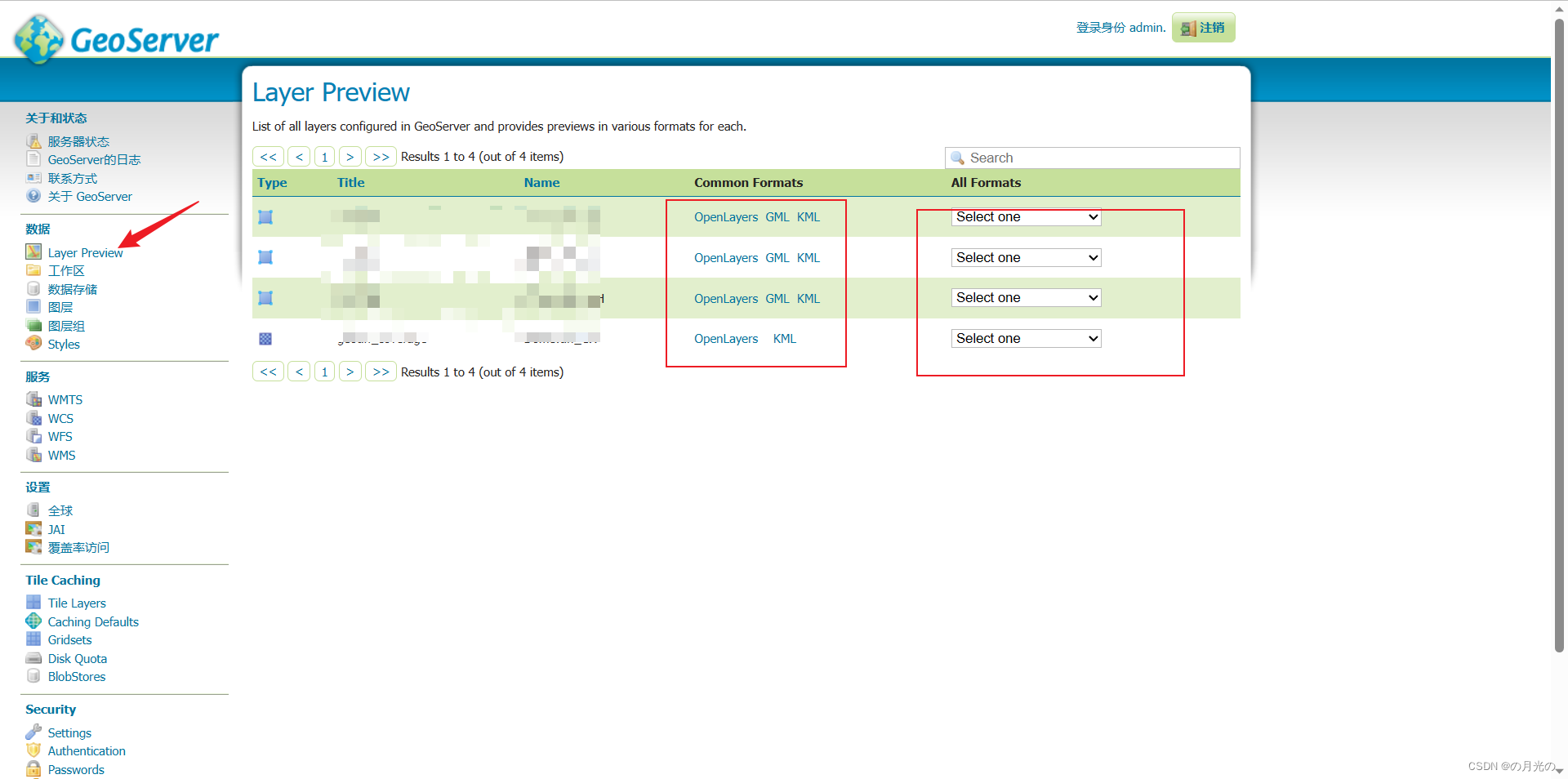Click KML link in the third row
This screenshot has height=779, width=1568.
808,299
